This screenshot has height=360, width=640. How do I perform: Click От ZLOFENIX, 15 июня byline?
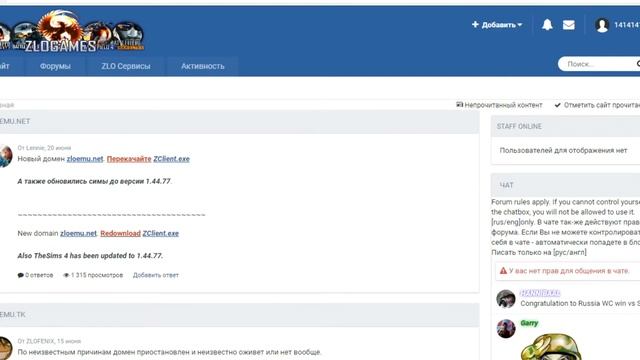point(49,341)
